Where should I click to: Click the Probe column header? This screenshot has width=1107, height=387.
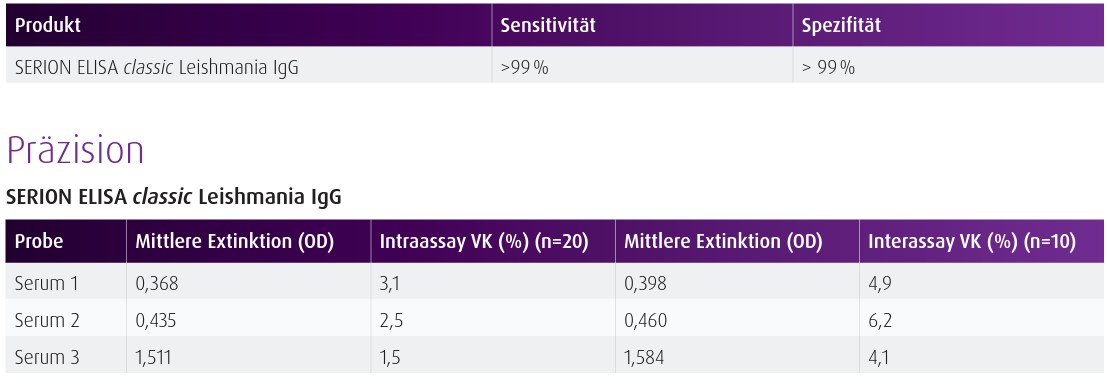(x=39, y=242)
